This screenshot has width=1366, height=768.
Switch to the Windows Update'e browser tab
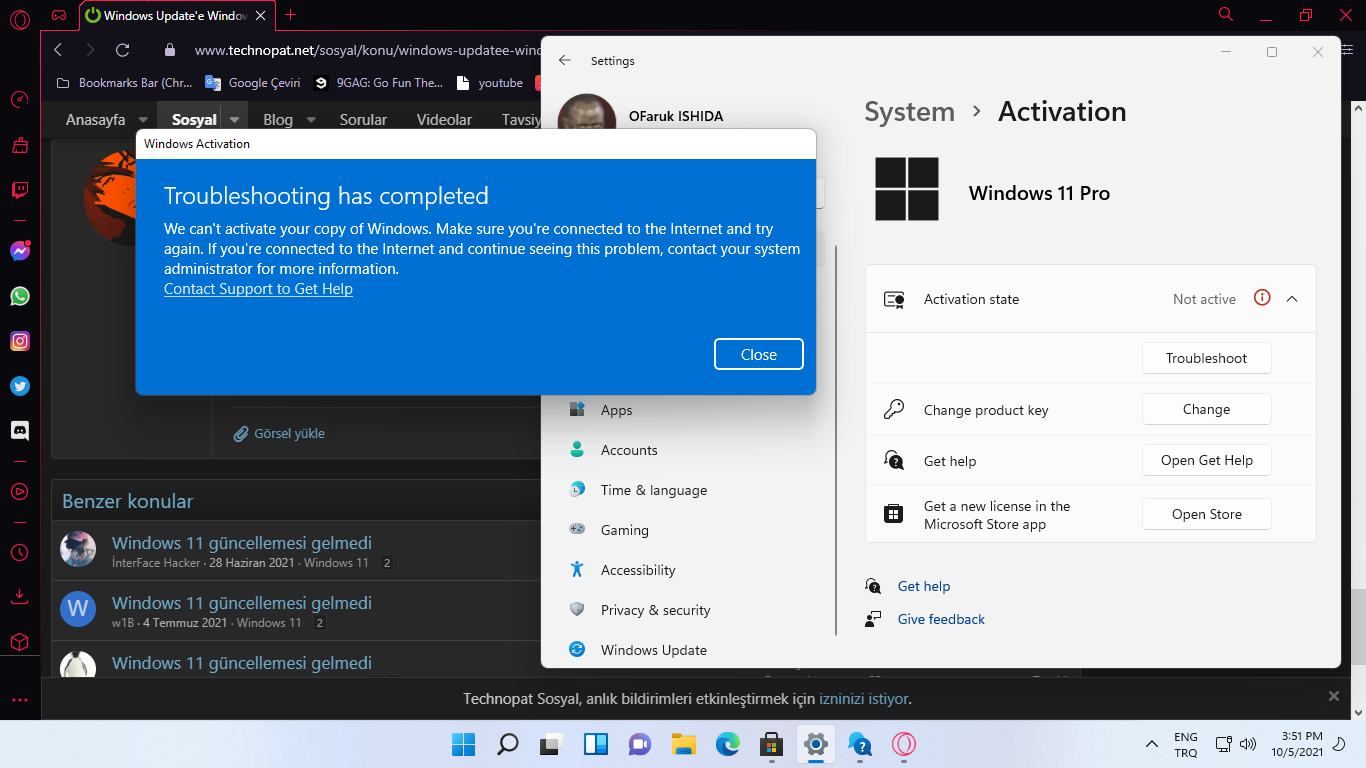tap(176, 16)
